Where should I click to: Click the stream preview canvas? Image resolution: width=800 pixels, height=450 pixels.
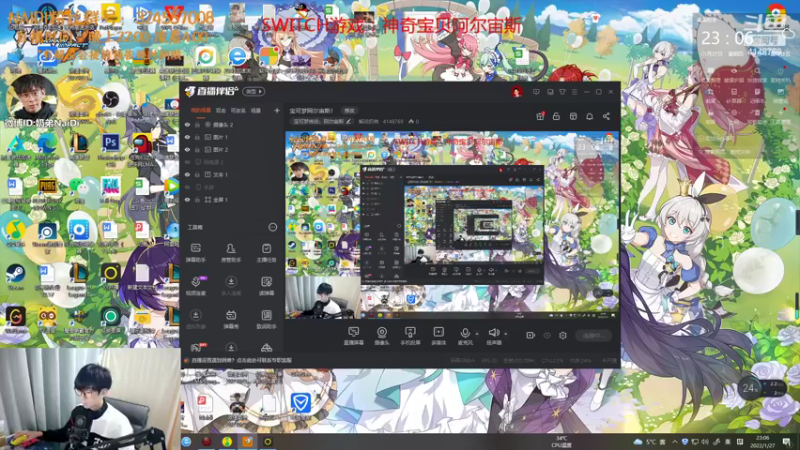pos(452,225)
